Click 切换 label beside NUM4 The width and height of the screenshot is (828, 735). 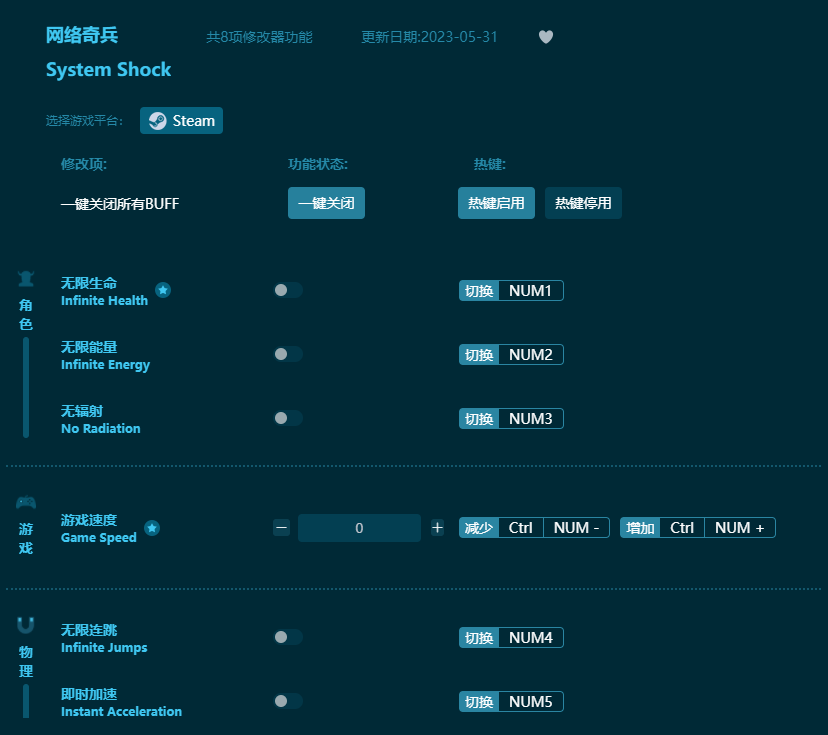click(479, 637)
